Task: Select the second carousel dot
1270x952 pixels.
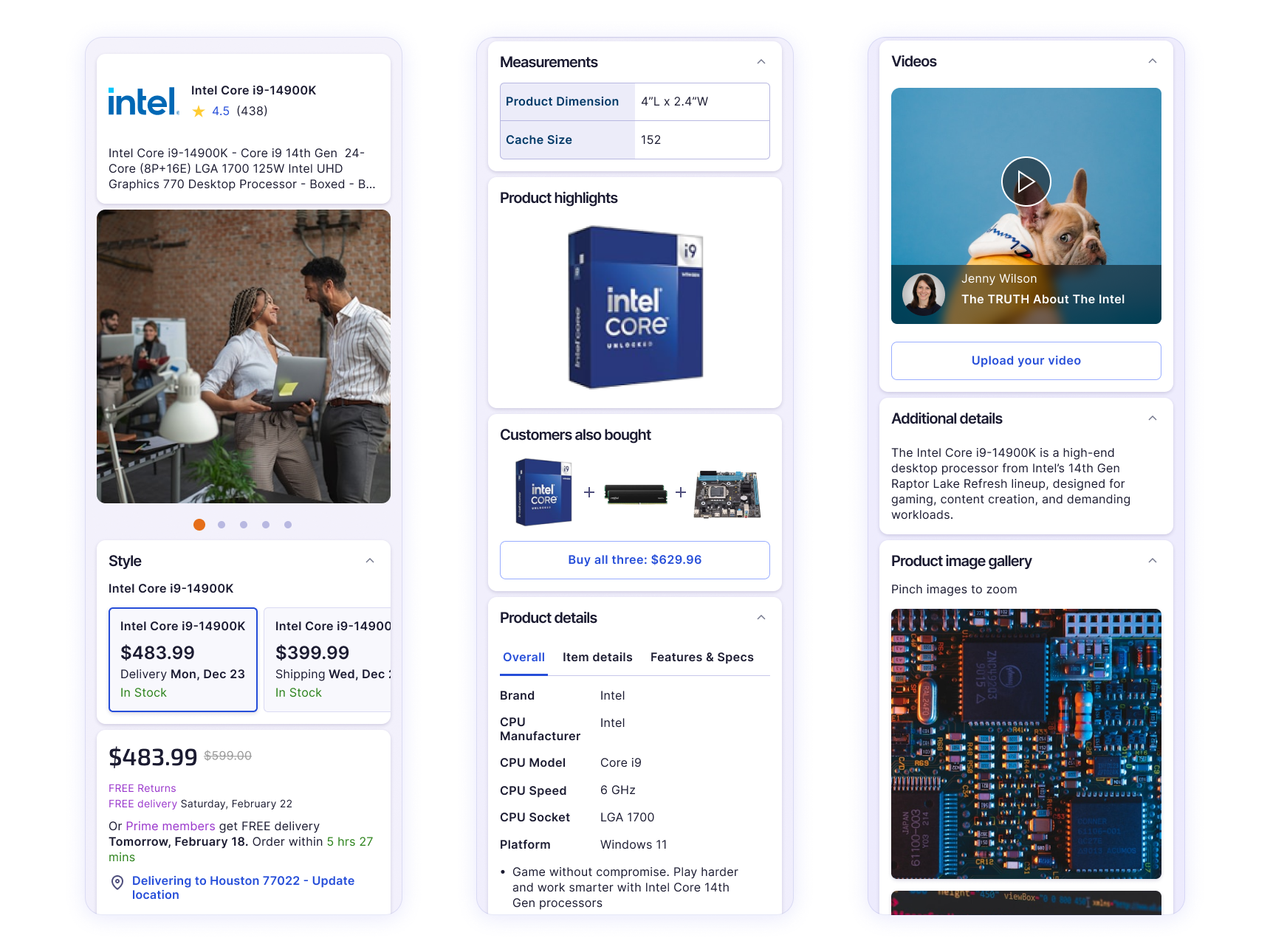Action: coord(222,525)
